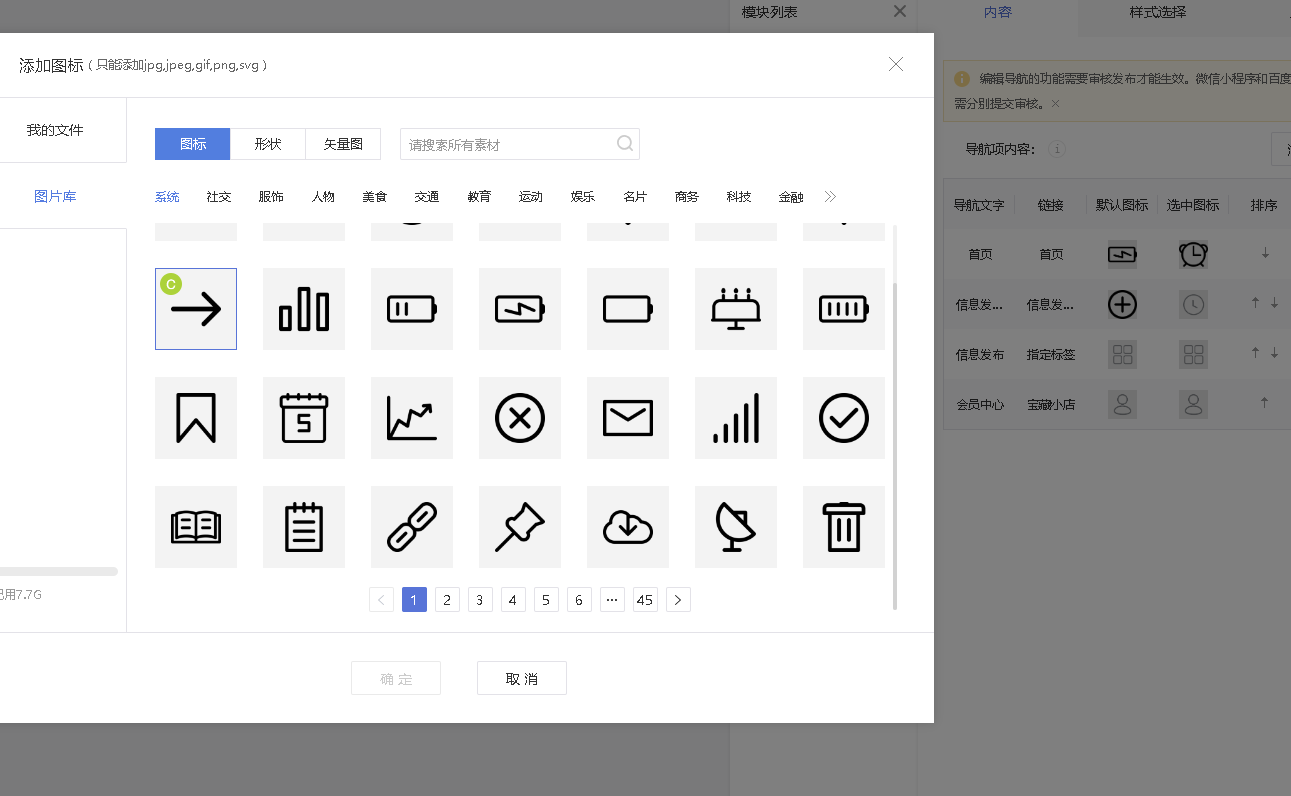Choose the pushpin icon
The width and height of the screenshot is (1291, 796).
(x=520, y=527)
